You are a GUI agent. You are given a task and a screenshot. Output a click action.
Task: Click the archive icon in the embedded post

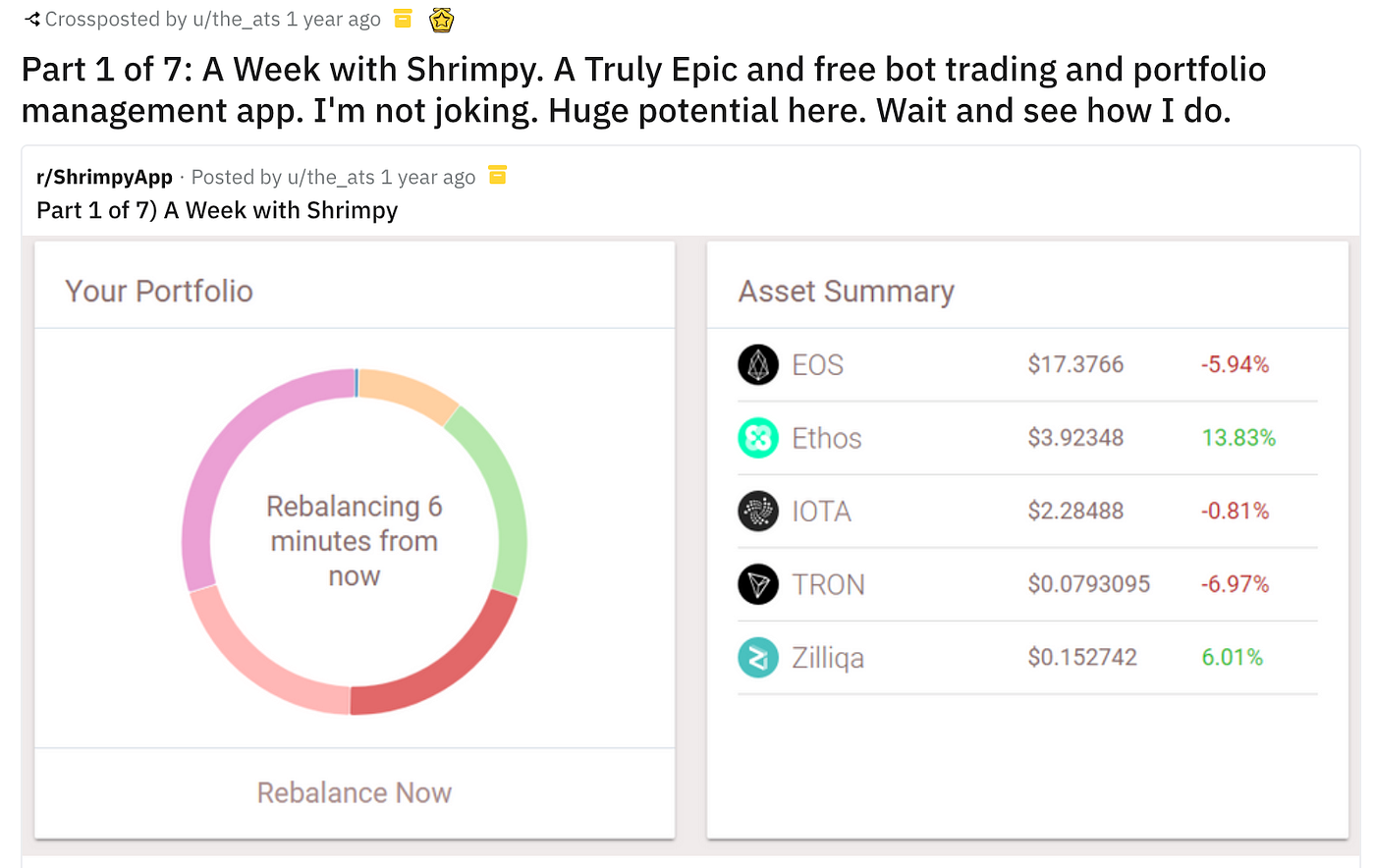498,176
